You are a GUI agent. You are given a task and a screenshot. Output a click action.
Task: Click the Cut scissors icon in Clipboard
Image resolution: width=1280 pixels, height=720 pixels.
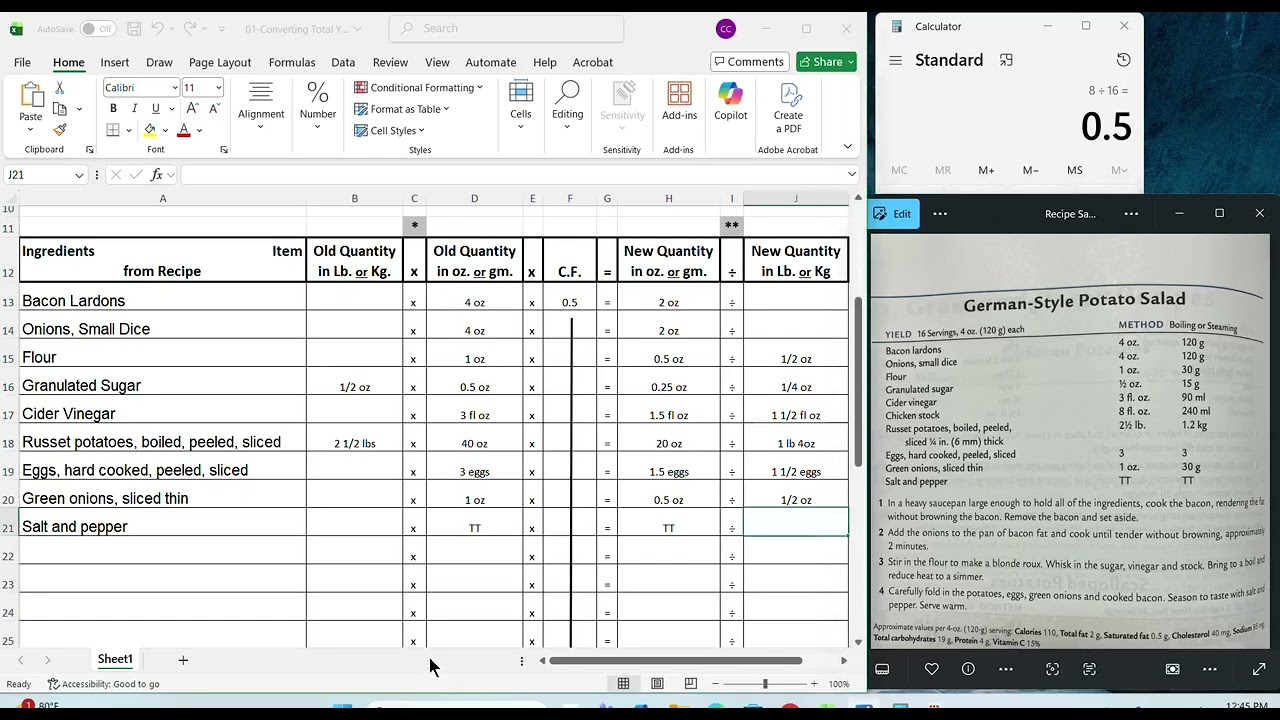tap(60, 88)
